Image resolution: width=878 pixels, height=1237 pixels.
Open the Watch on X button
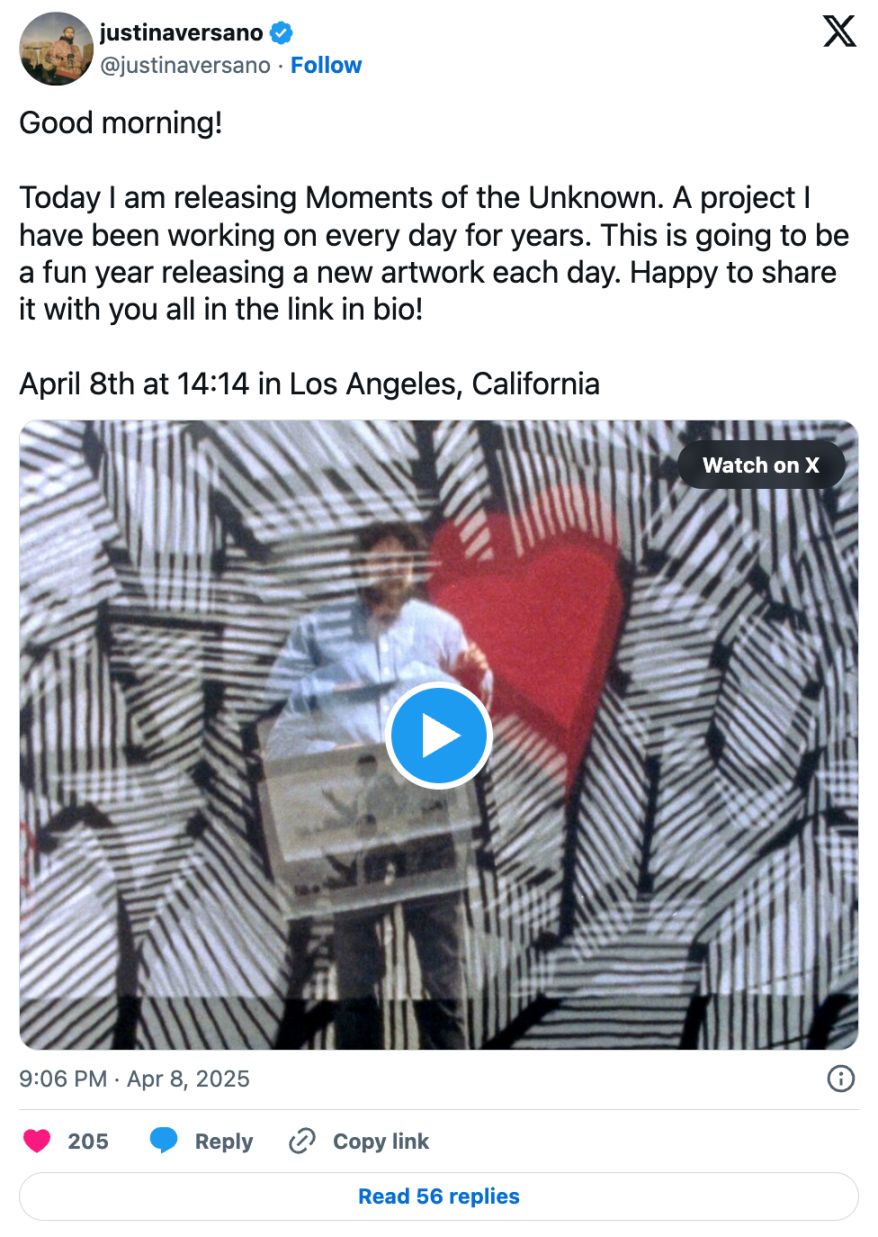[761, 465]
